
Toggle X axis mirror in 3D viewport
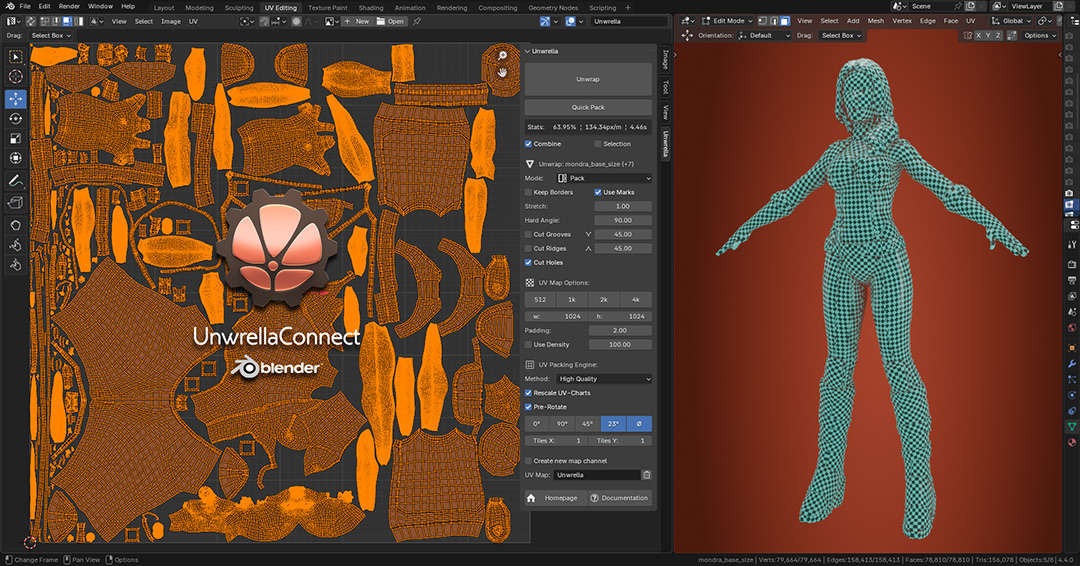click(978, 35)
